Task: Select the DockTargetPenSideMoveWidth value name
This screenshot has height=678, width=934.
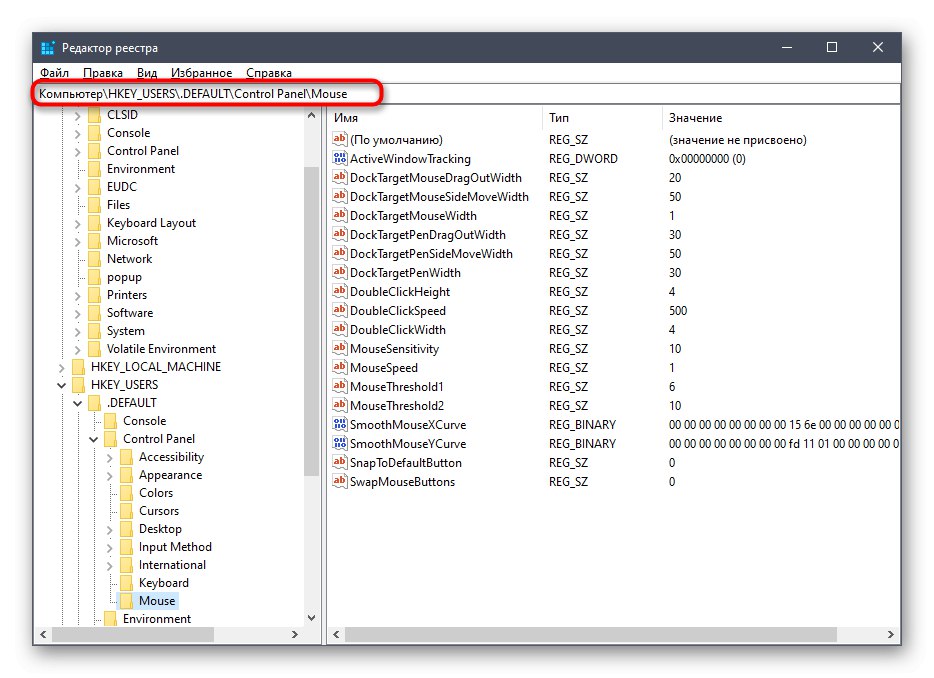Action: [431, 254]
